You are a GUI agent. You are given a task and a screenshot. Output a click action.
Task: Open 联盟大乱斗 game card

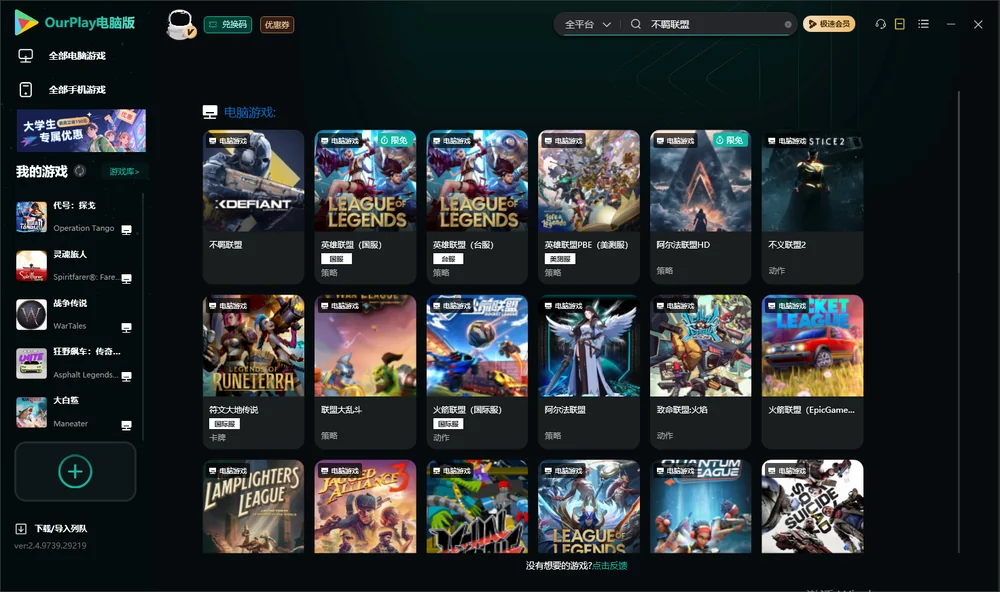pyautogui.click(x=365, y=372)
